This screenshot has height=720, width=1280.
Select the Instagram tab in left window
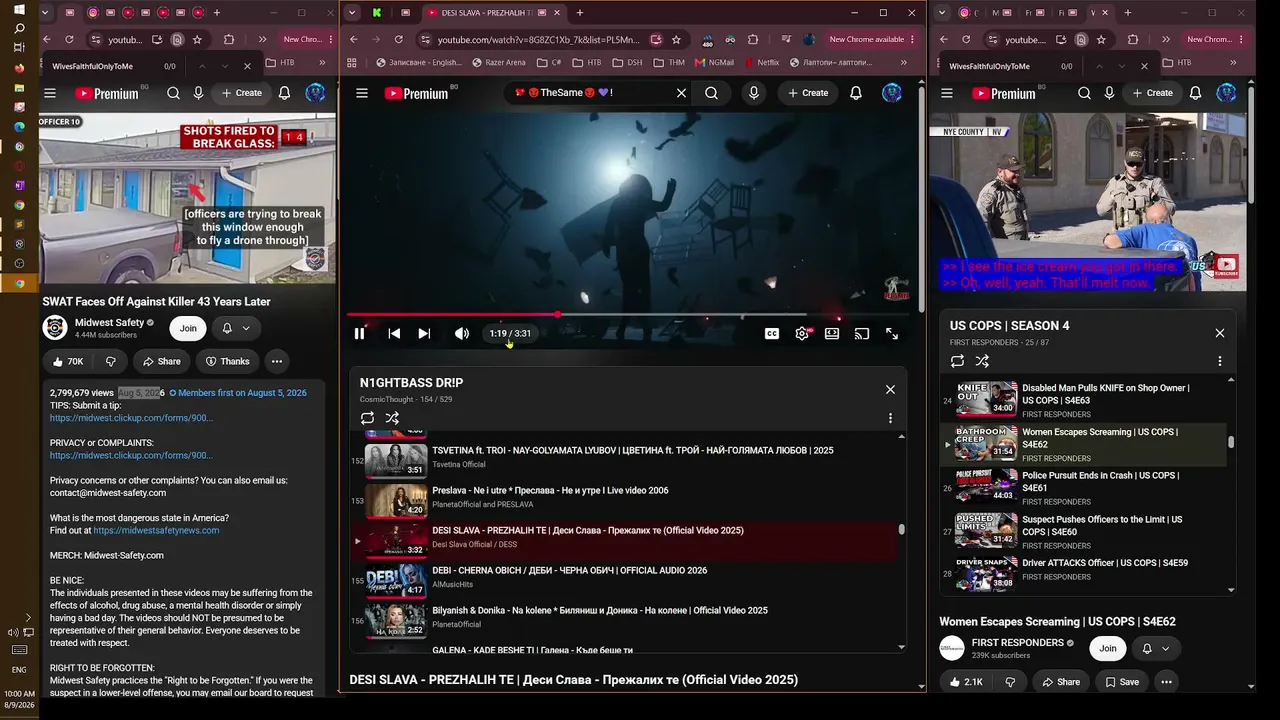pyautogui.click(x=93, y=13)
